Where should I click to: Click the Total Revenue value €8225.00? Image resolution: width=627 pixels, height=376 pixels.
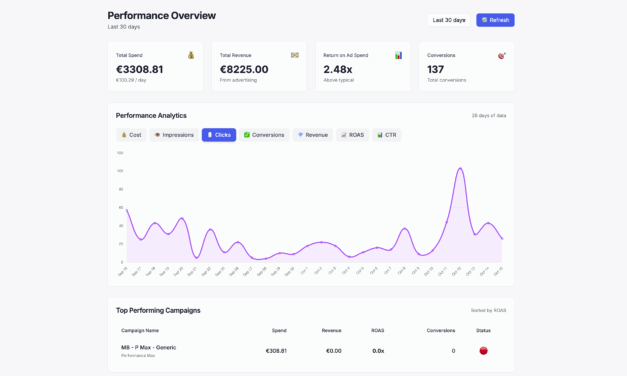point(244,70)
